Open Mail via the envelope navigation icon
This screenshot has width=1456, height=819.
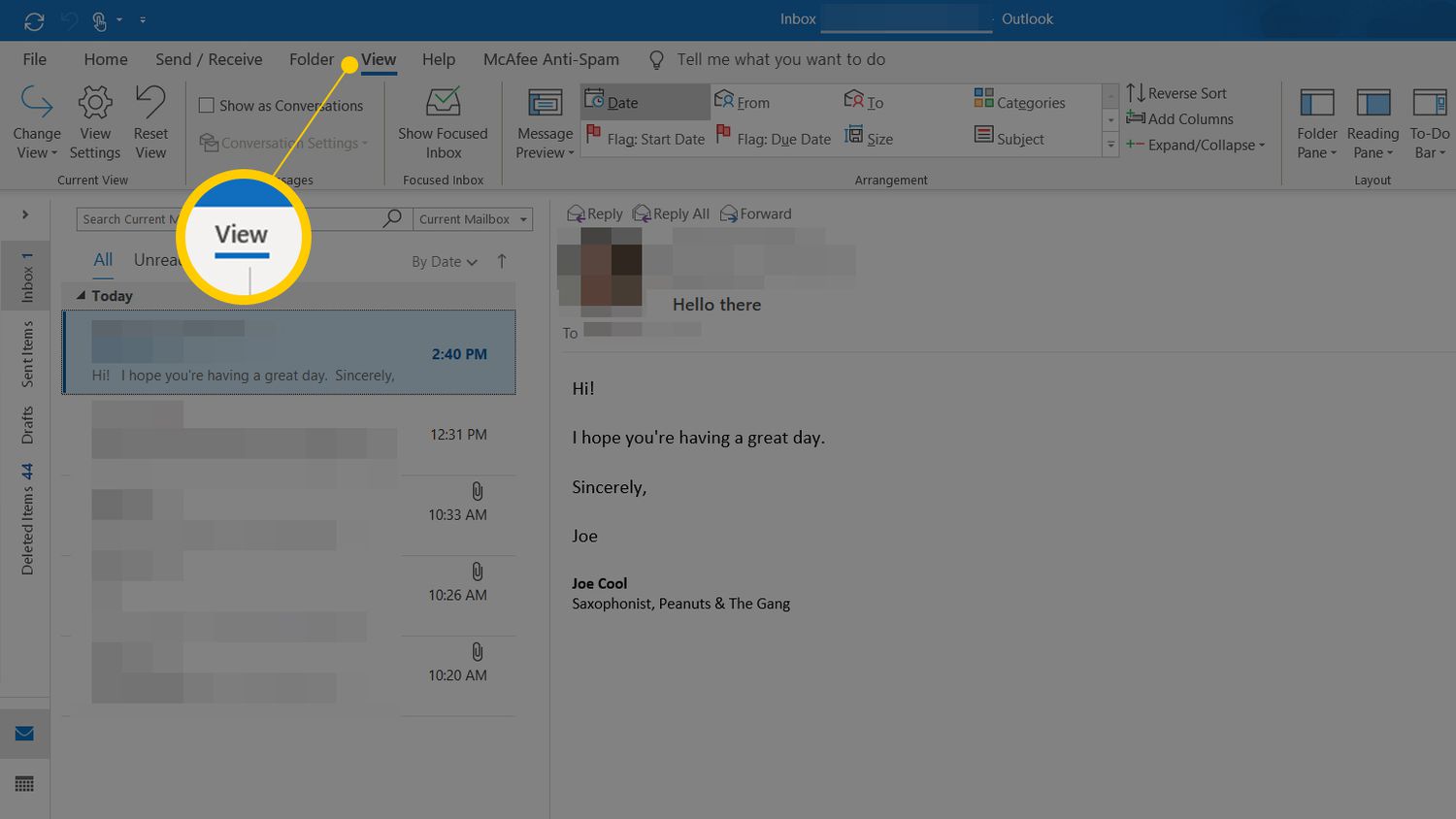point(24,734)
